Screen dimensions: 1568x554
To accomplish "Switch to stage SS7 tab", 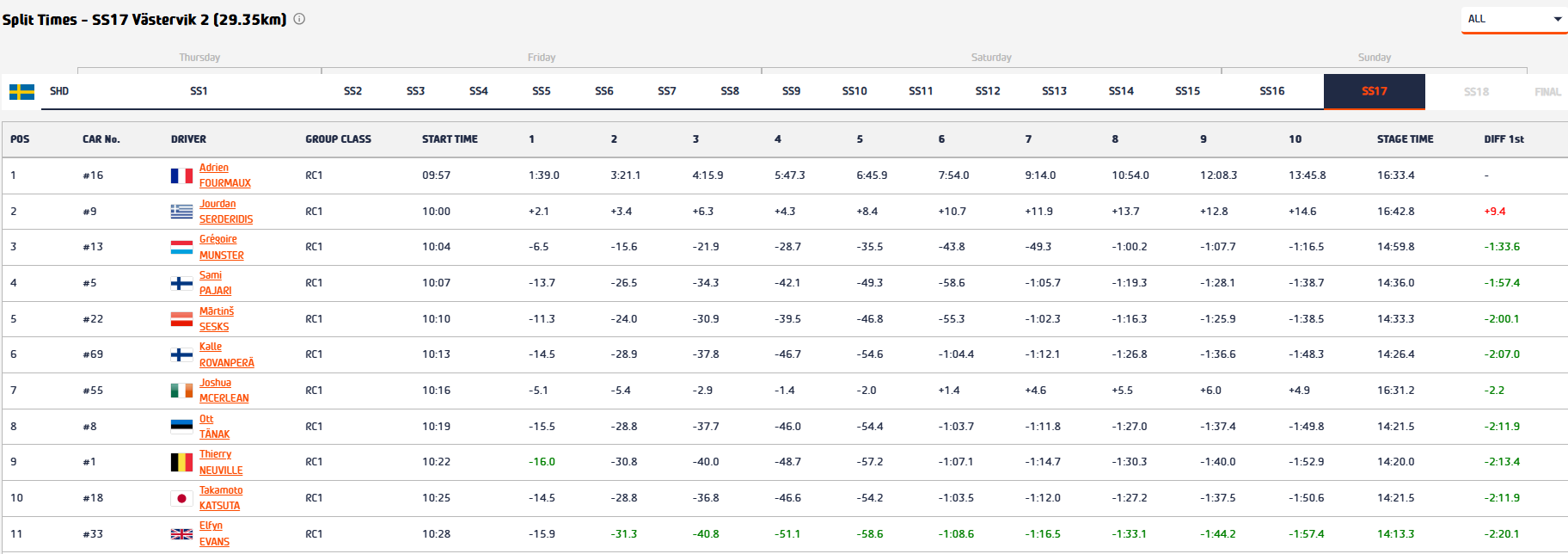I will [667, 91].
